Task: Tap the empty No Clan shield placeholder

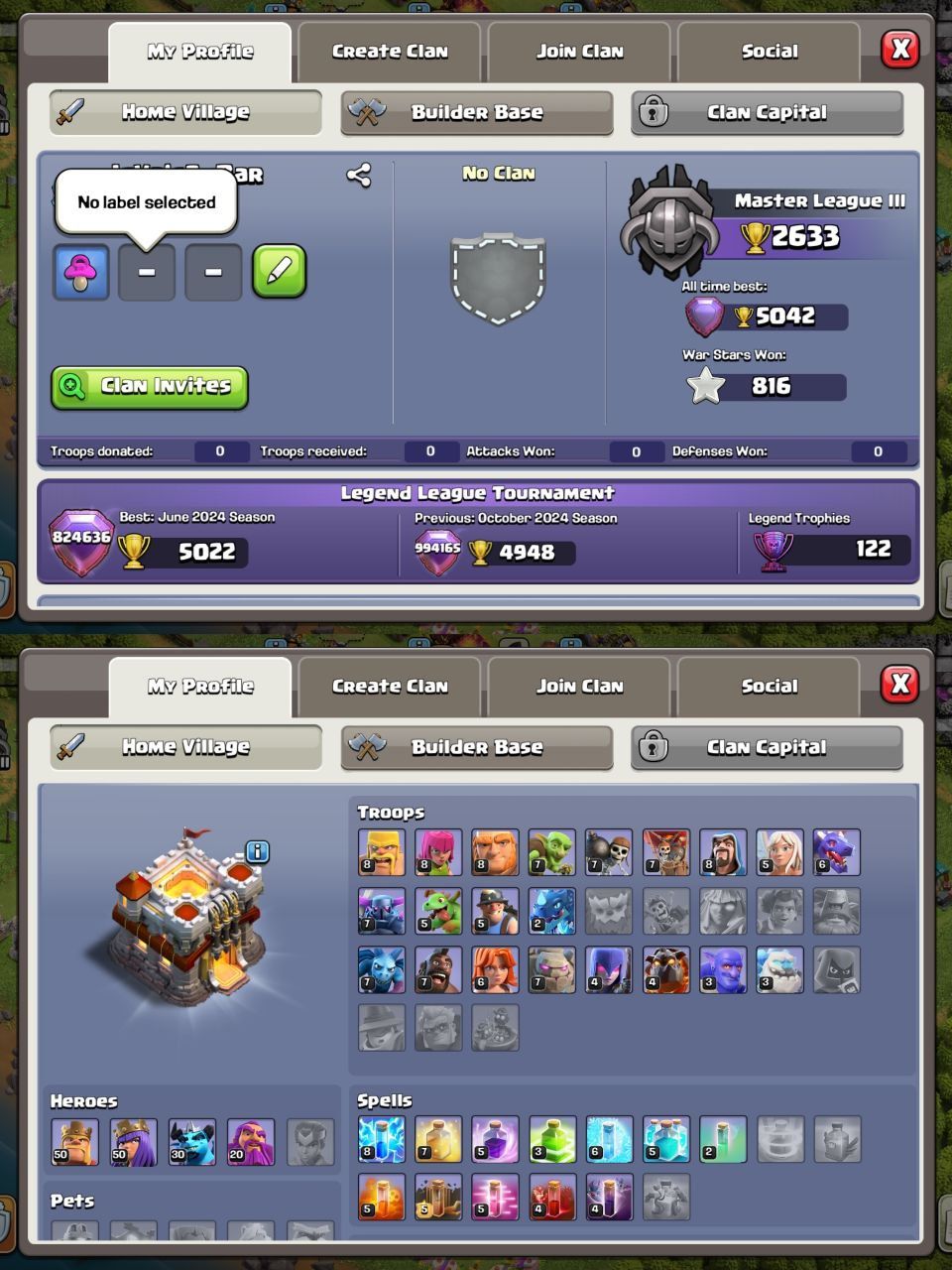Action: (x=499, y=277)
